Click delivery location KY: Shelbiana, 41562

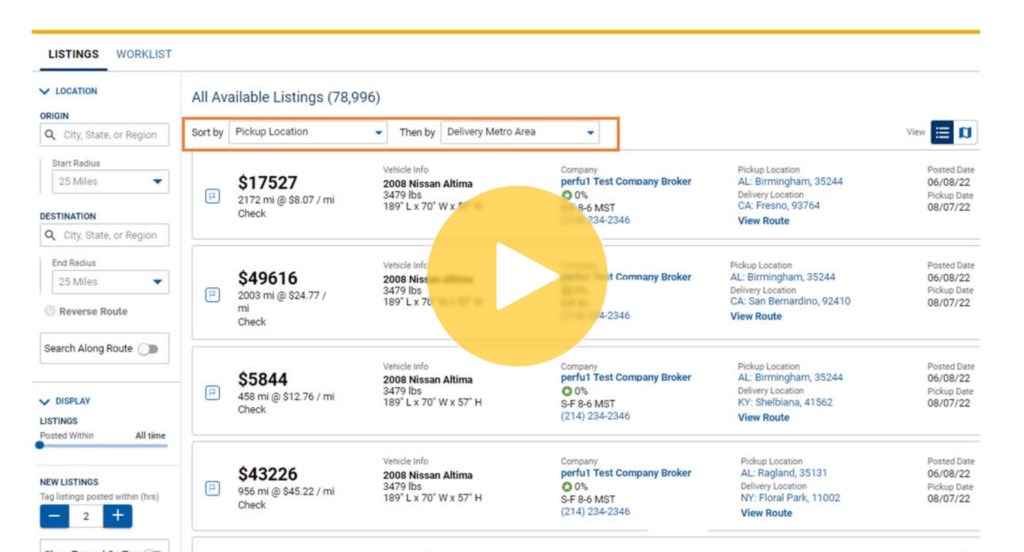785,402
